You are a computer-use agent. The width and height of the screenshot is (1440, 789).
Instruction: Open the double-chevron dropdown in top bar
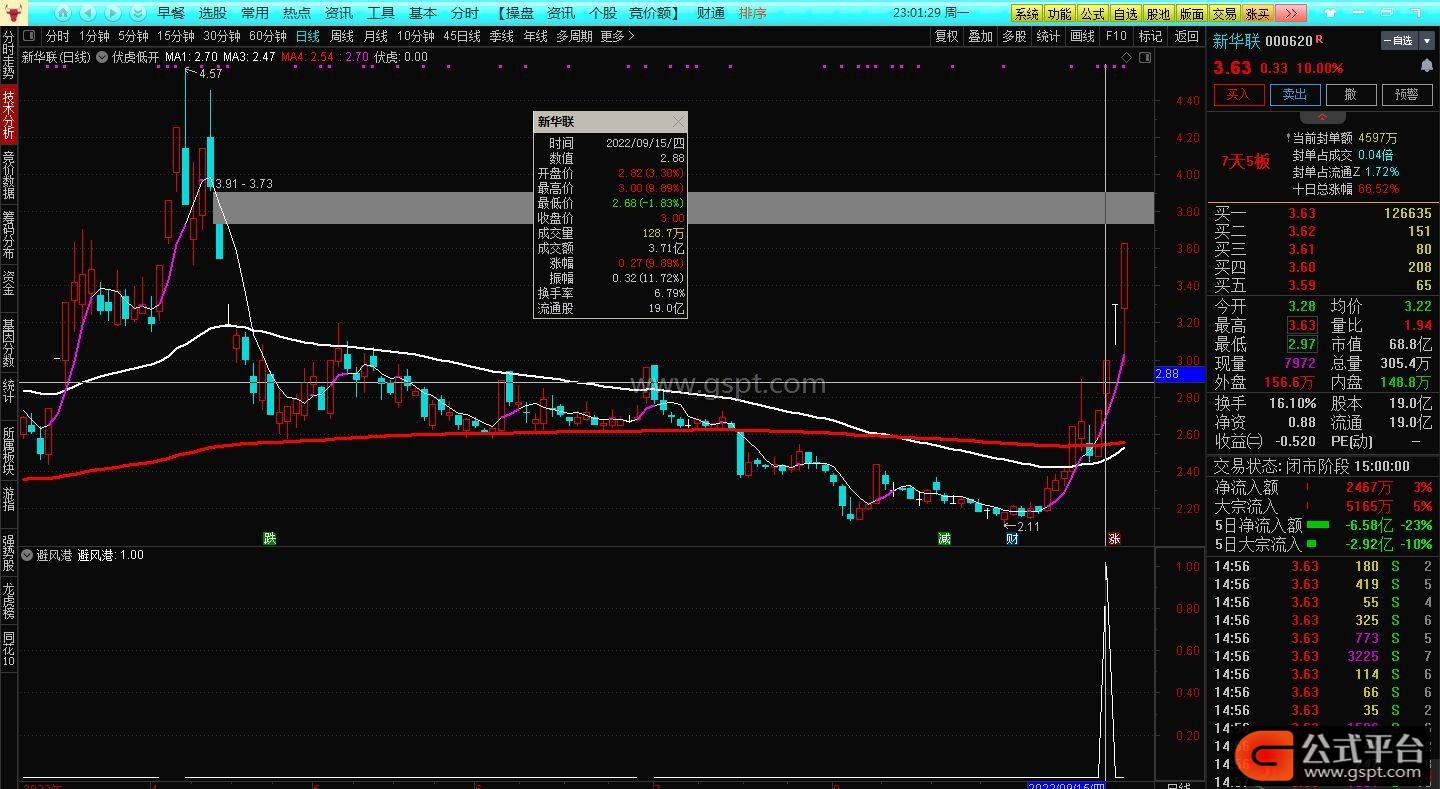click(x=138, y=13)
